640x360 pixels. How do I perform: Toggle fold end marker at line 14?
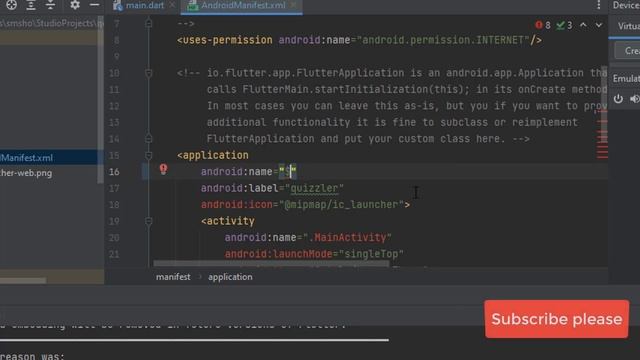149,139
